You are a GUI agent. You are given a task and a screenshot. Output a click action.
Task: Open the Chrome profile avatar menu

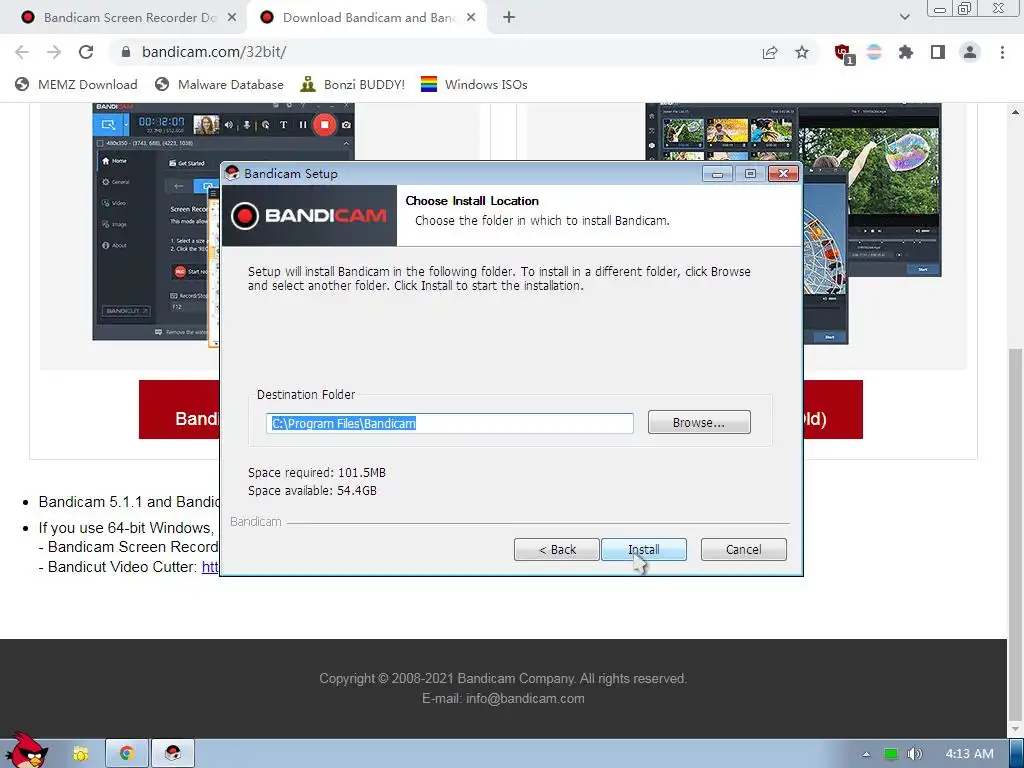970,52
